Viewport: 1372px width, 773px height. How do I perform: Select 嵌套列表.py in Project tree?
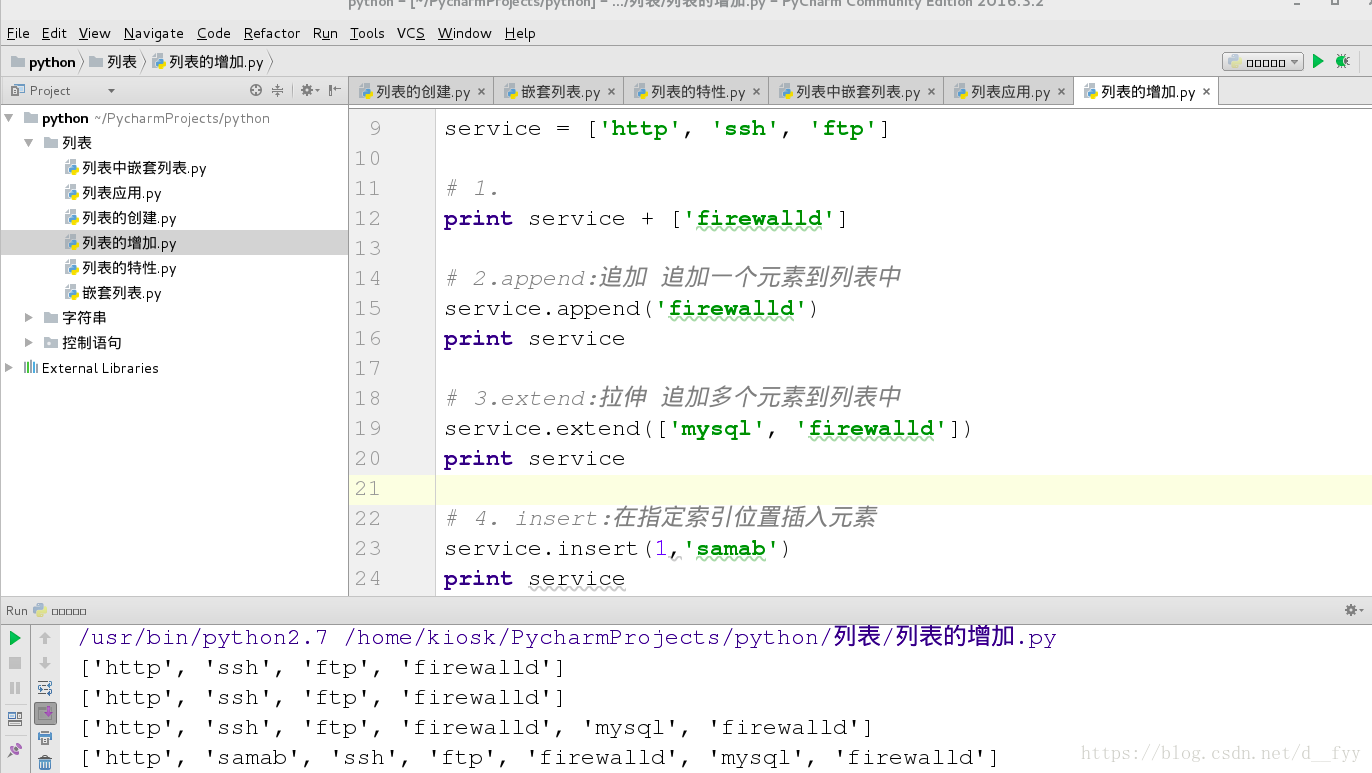coord(113,293)
